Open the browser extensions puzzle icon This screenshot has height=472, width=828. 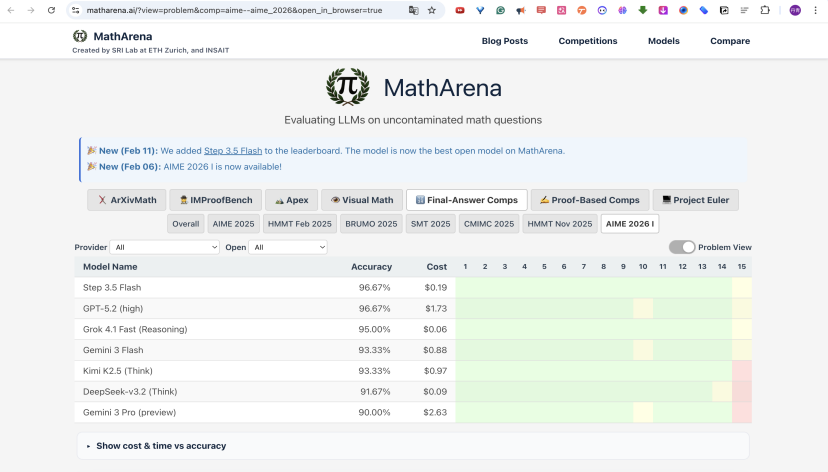pos(765,10)
